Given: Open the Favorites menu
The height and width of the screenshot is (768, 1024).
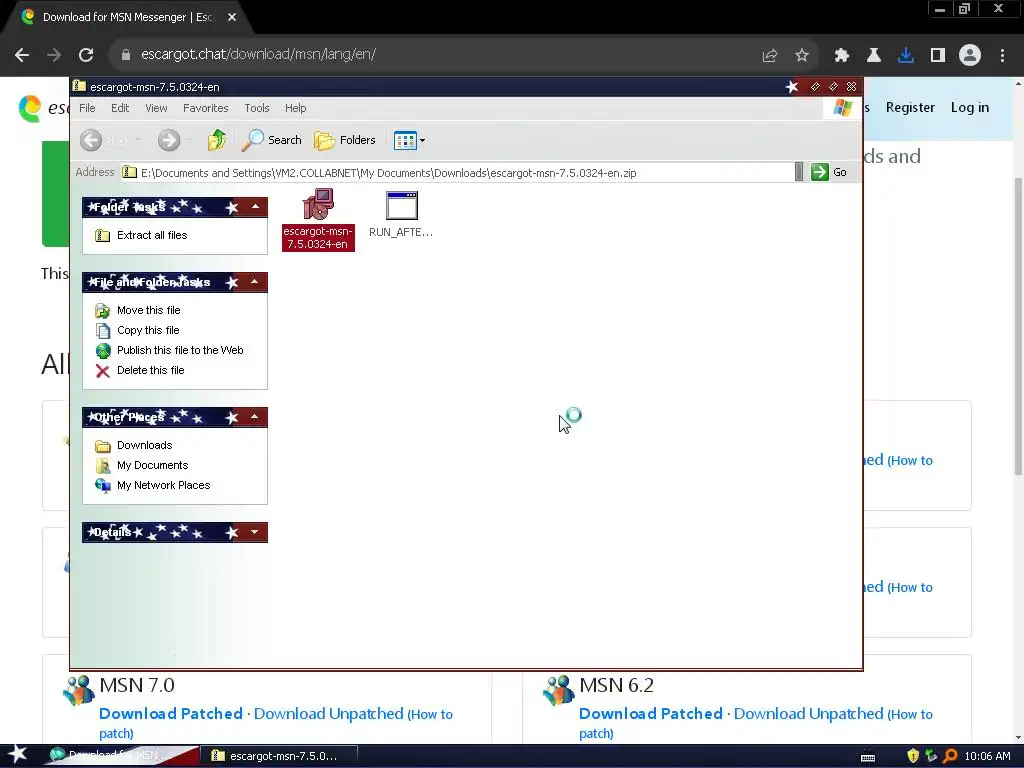Looking at the screenshot, I should (206, 108).
